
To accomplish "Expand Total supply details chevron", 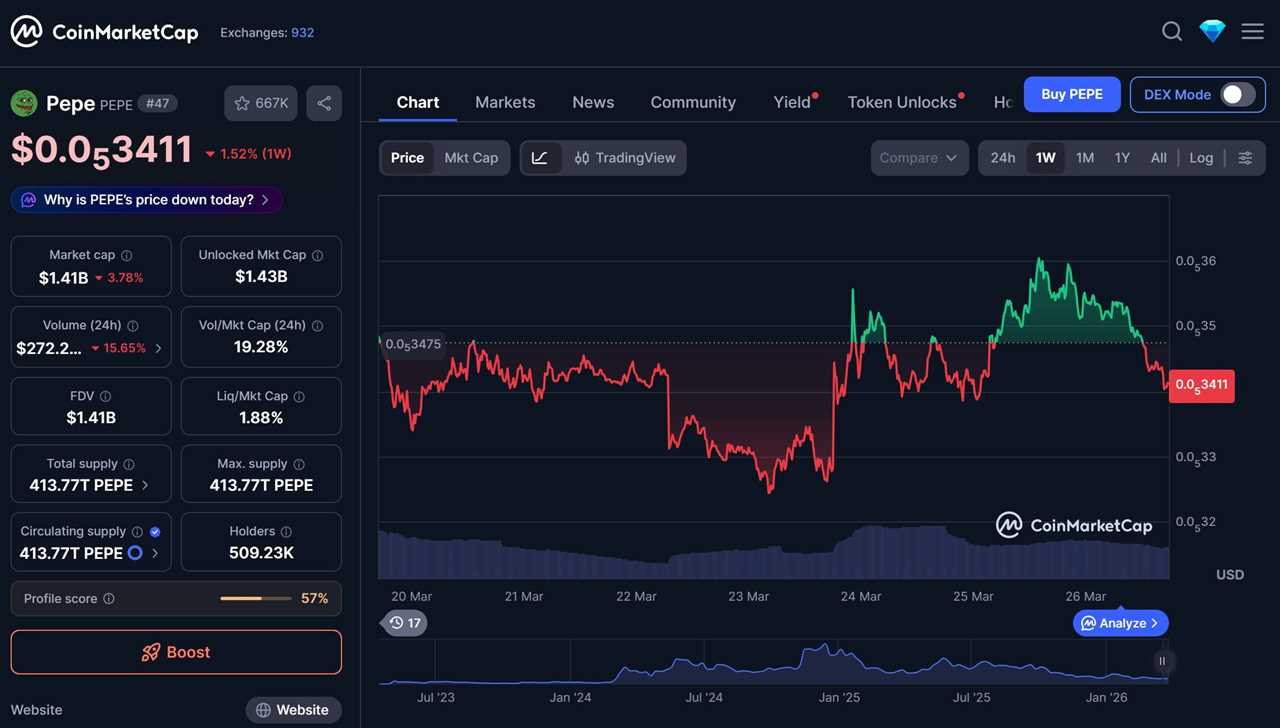I will [145, 485].
